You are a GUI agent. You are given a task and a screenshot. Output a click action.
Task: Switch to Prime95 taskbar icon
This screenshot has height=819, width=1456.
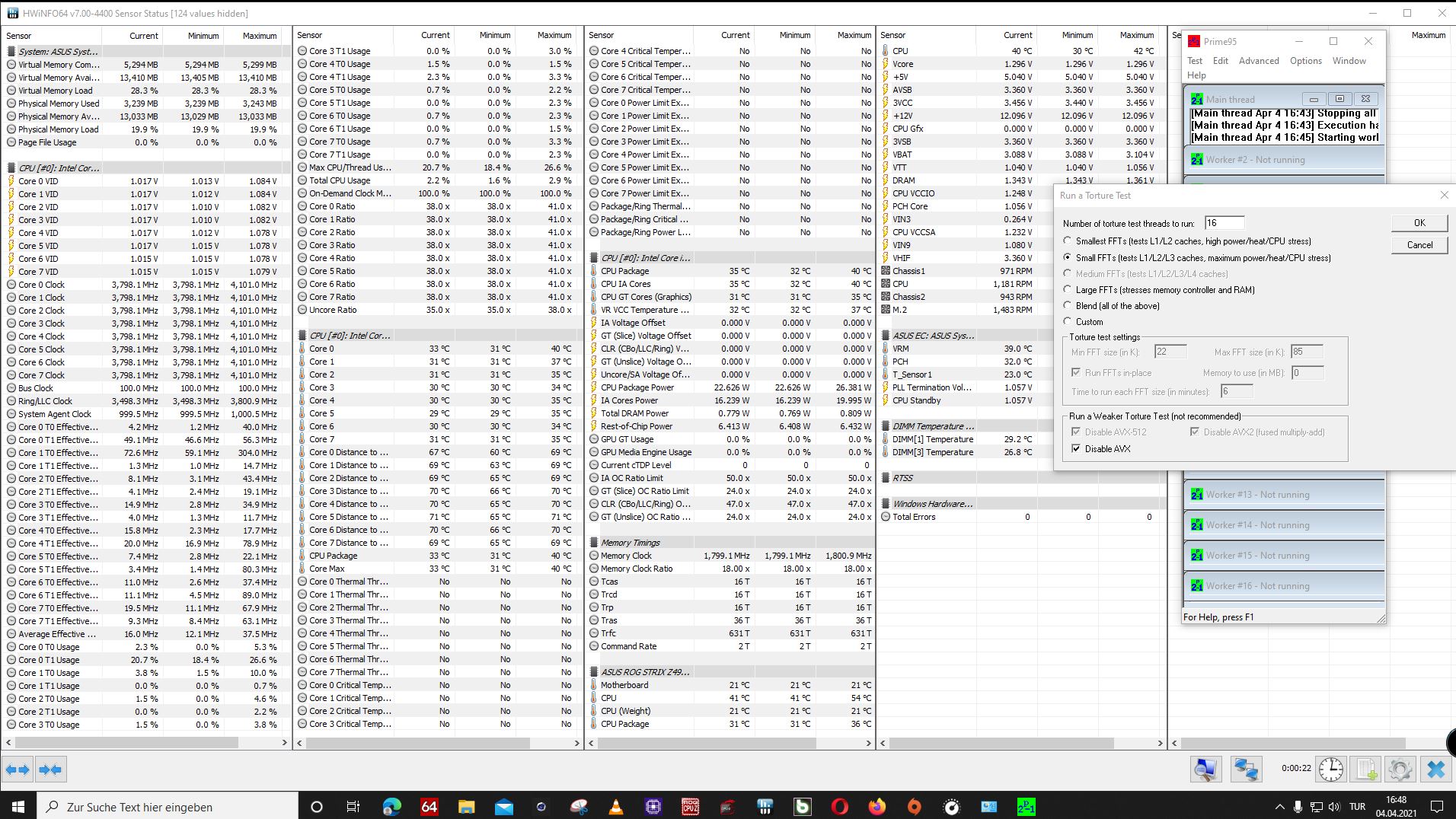(x=1027, y=807)
